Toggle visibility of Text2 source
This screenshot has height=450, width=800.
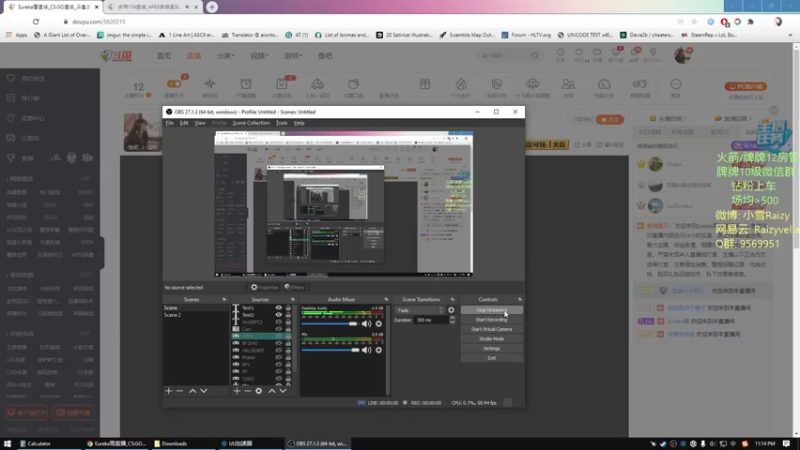coord(279,315)
